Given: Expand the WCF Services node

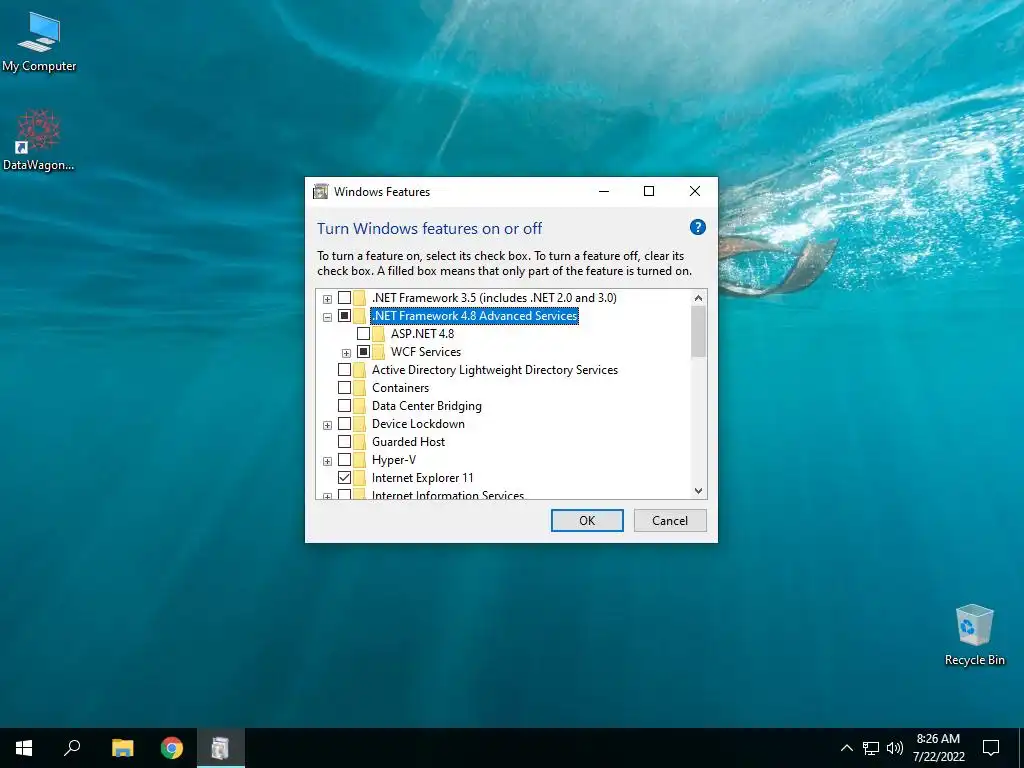Looking at the screenshot, I should tap(346, 353).
